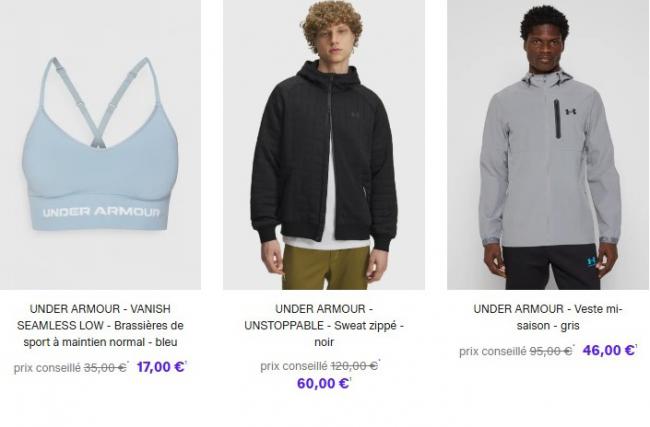
Task: Click prix conseillé label under the bra
Action: point(47,368)
